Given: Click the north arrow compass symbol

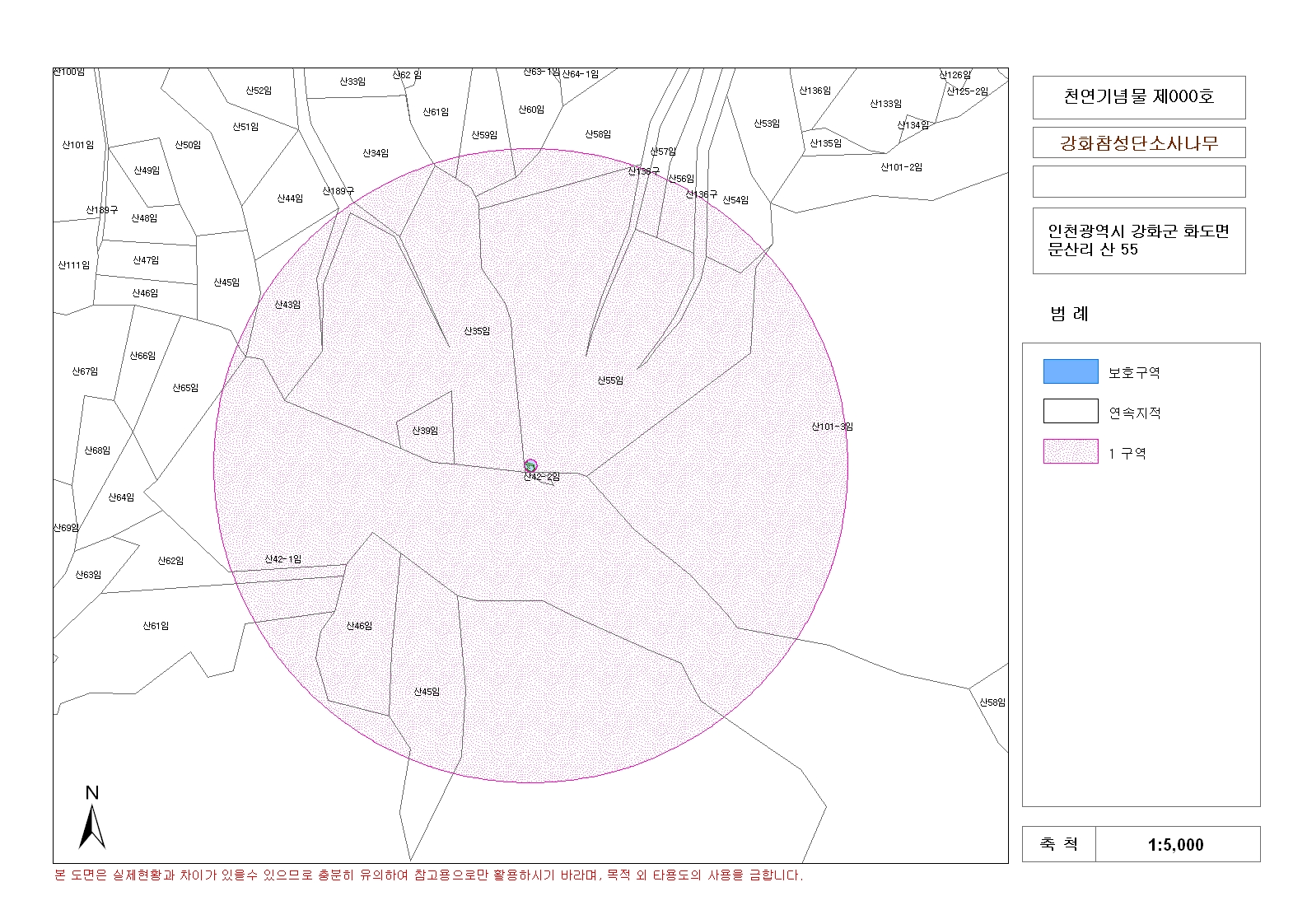Looking at the screenshot, I should point(91,819).
